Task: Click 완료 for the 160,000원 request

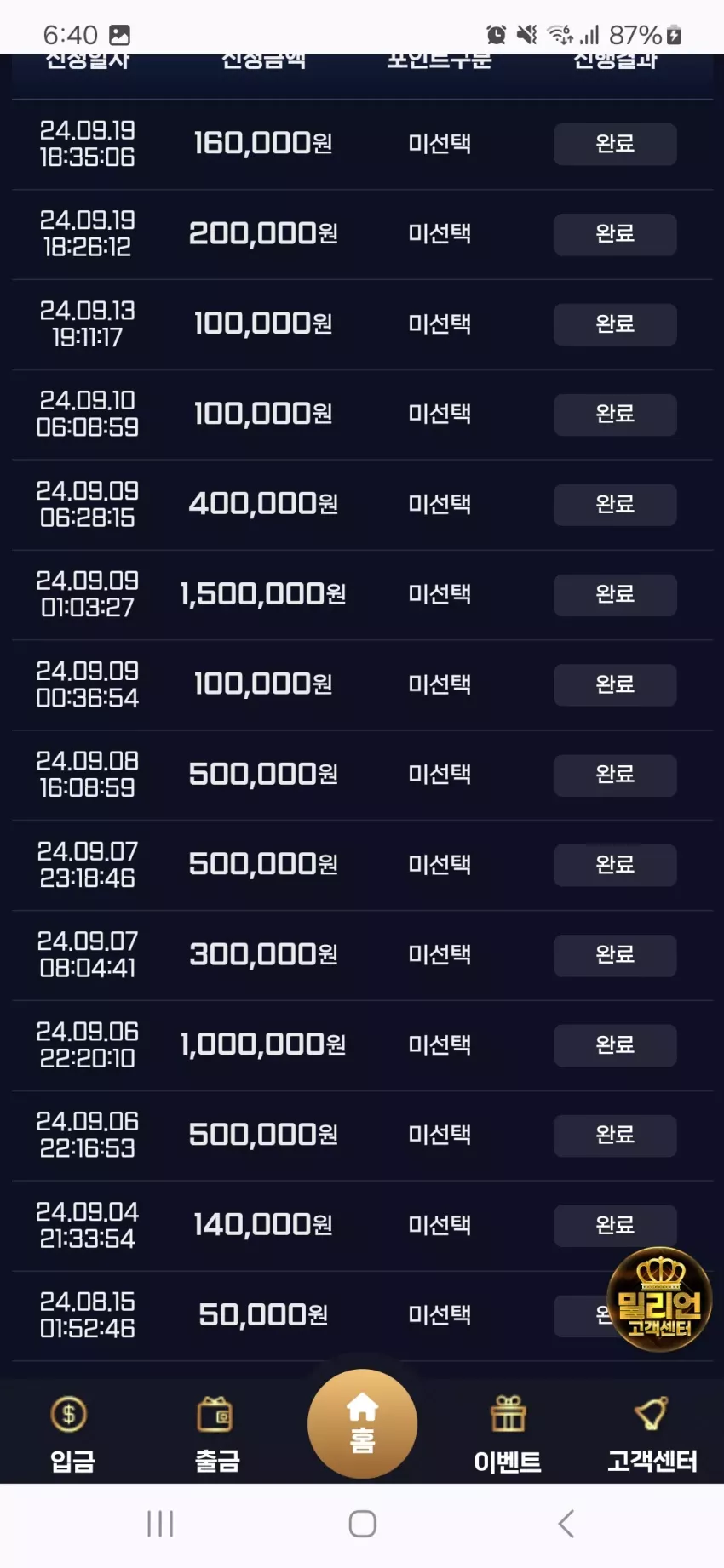Action: (615, 144)
